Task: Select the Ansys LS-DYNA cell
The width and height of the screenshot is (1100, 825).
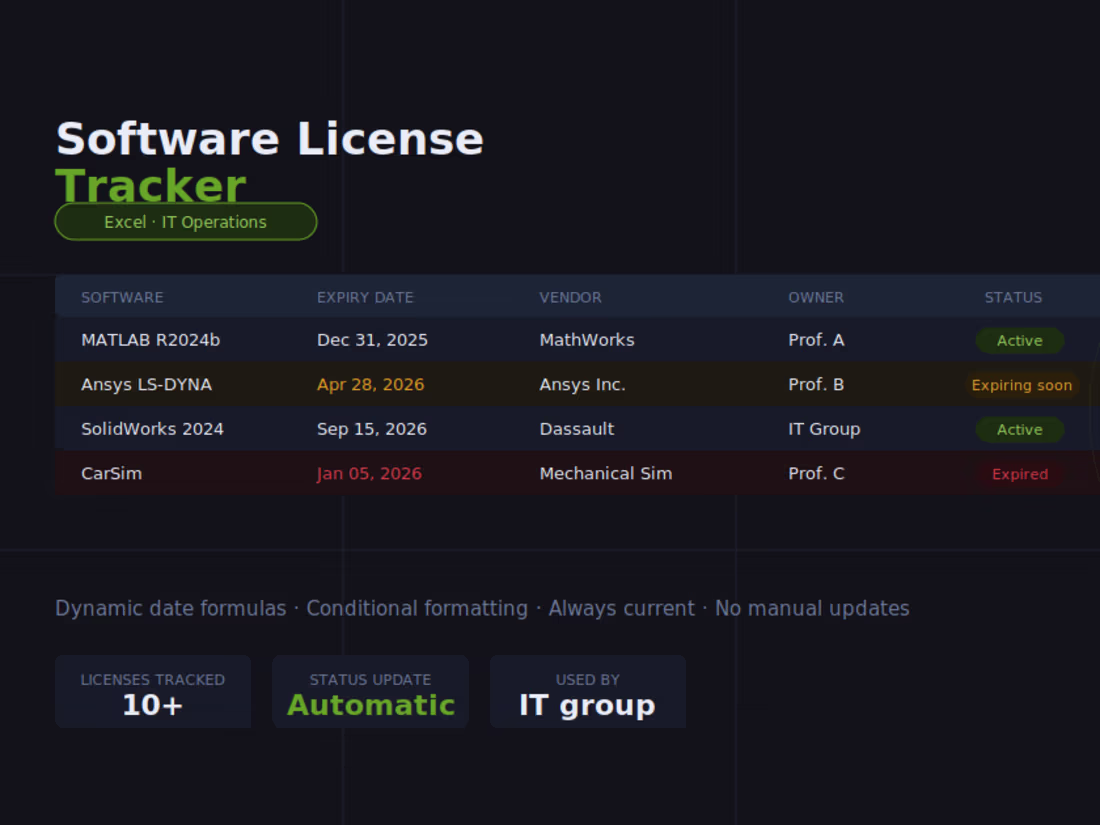Action: 147,384
